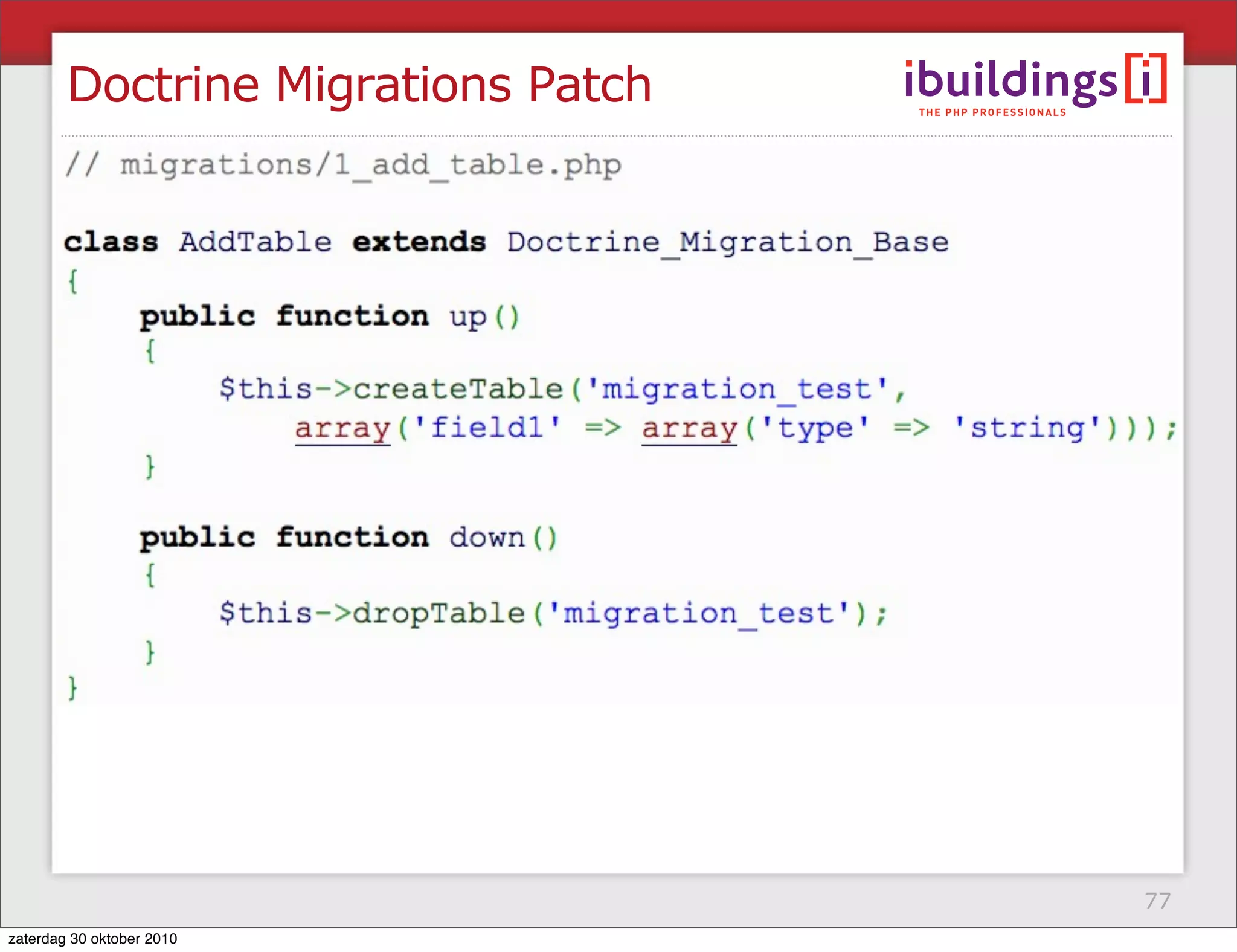Click the 'down()' function name
Screen dimensions: 1237x952
503,538
